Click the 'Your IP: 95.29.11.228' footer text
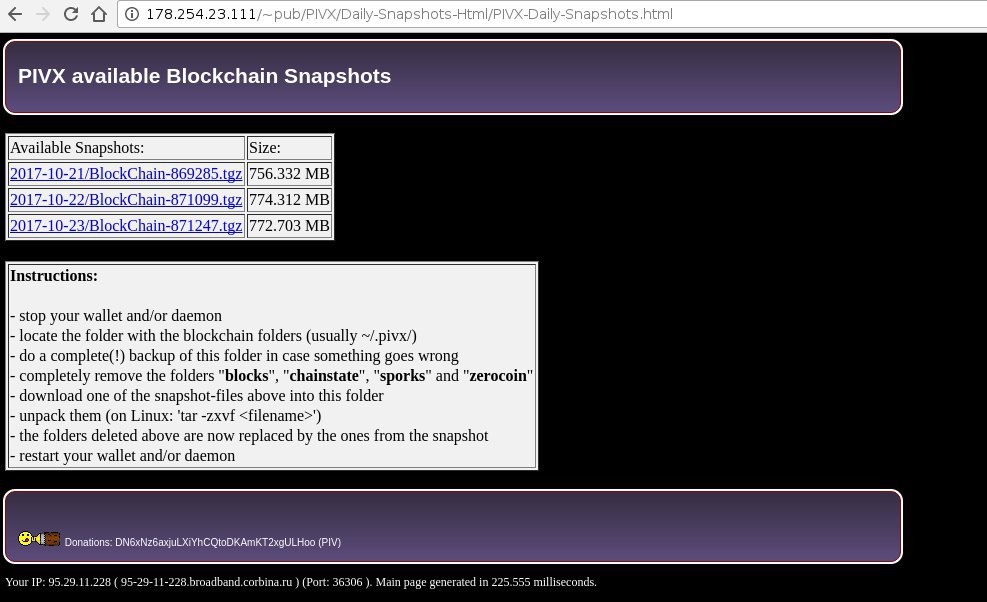This screenshot has width=987, height=602. (58, 582)
